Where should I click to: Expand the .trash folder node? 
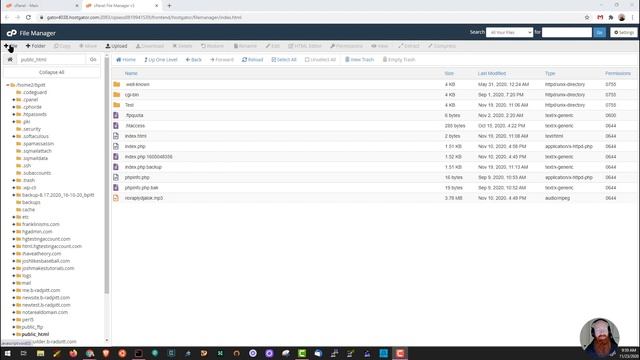(x=14, y=180)
